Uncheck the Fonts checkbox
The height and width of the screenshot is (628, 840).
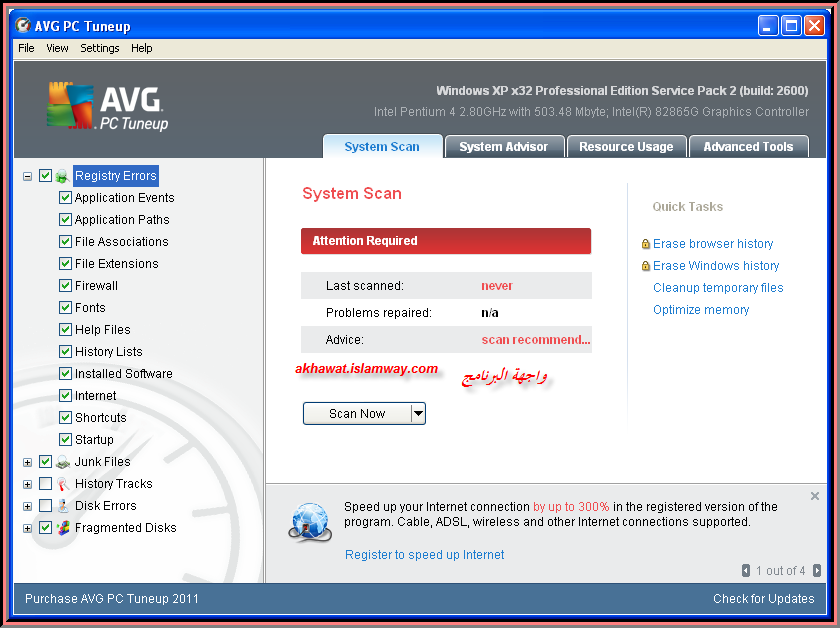[x=65, y=308]
